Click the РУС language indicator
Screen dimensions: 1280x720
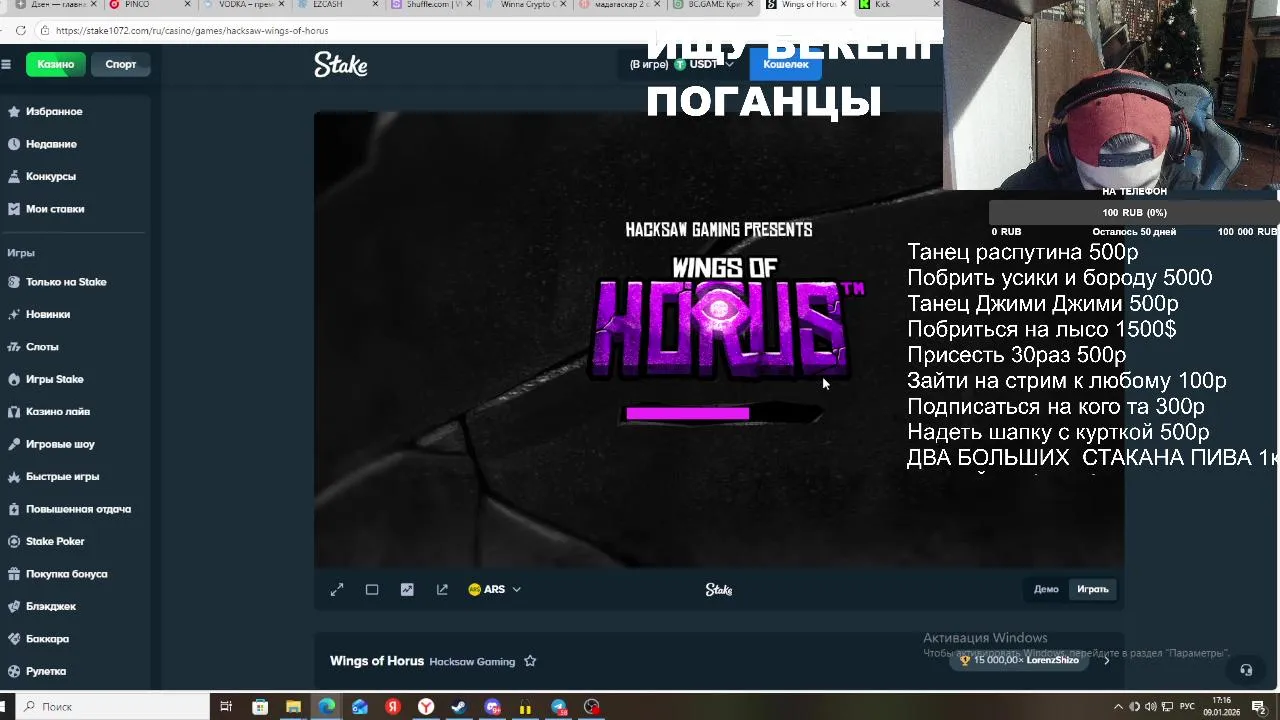pos(1186,707)
